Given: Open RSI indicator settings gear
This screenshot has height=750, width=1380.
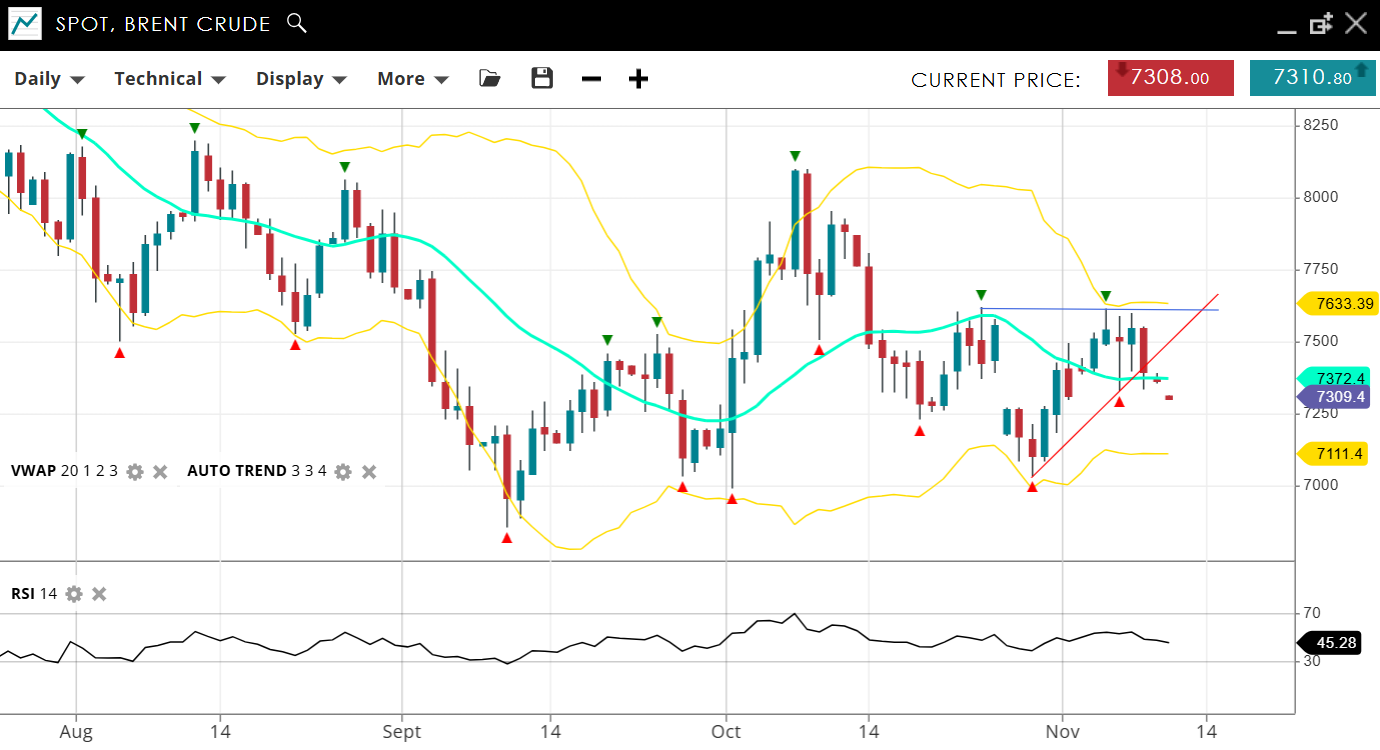Looking at the screenshot, I should click(x=74, y=594).
